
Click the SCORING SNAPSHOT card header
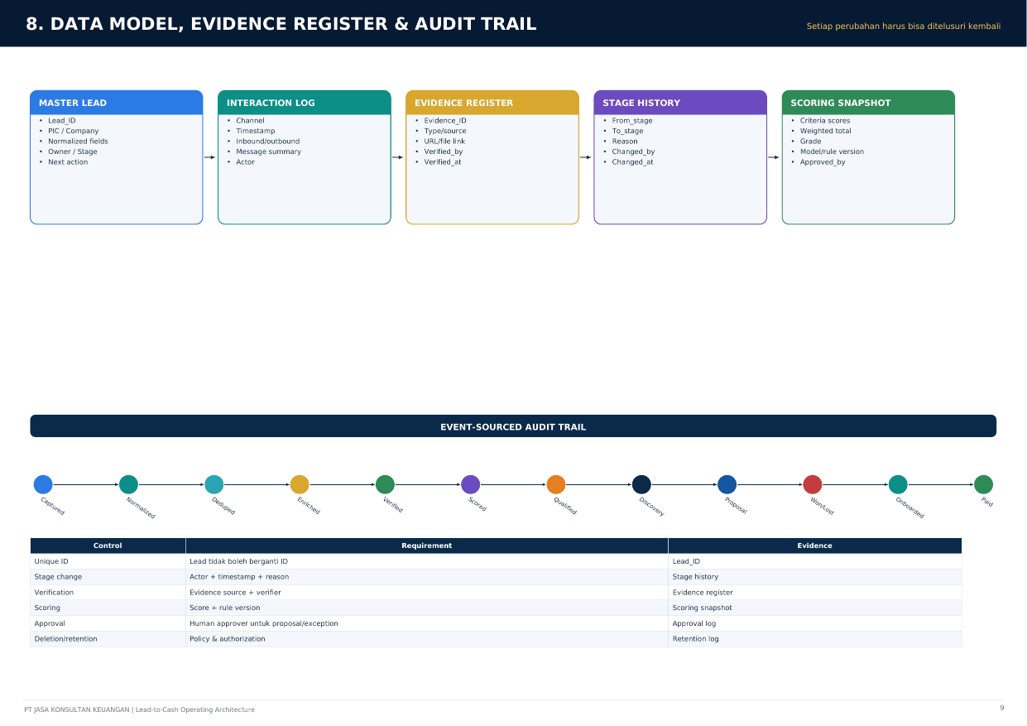(868, 103)
